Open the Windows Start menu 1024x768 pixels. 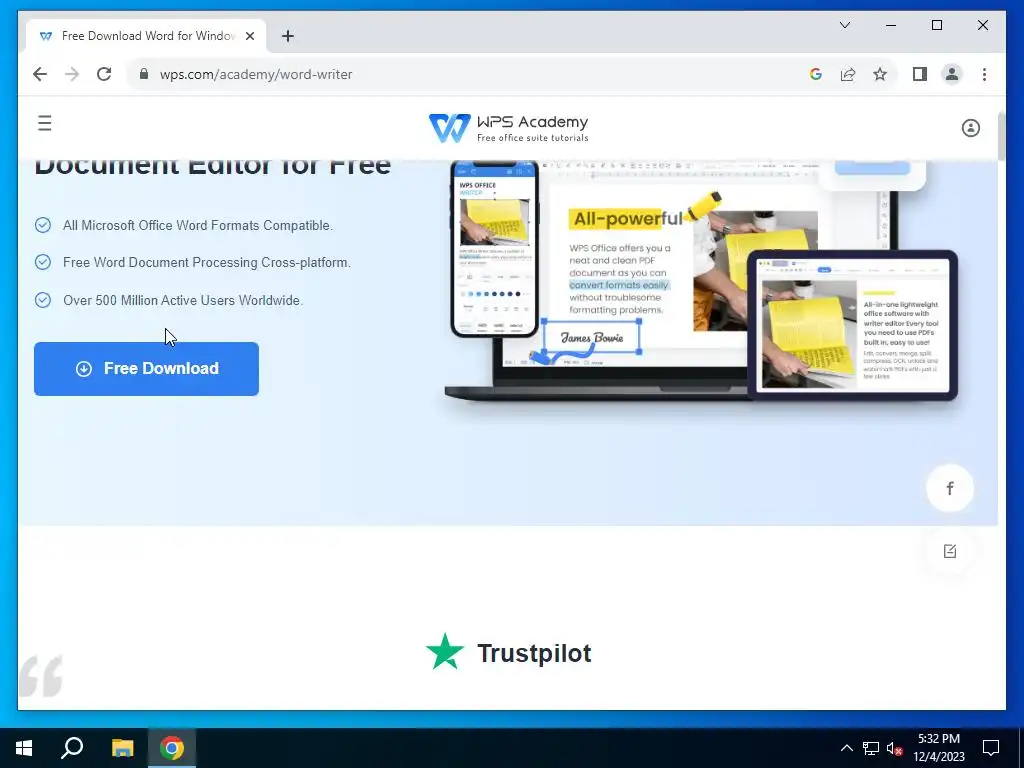point(24,748)
